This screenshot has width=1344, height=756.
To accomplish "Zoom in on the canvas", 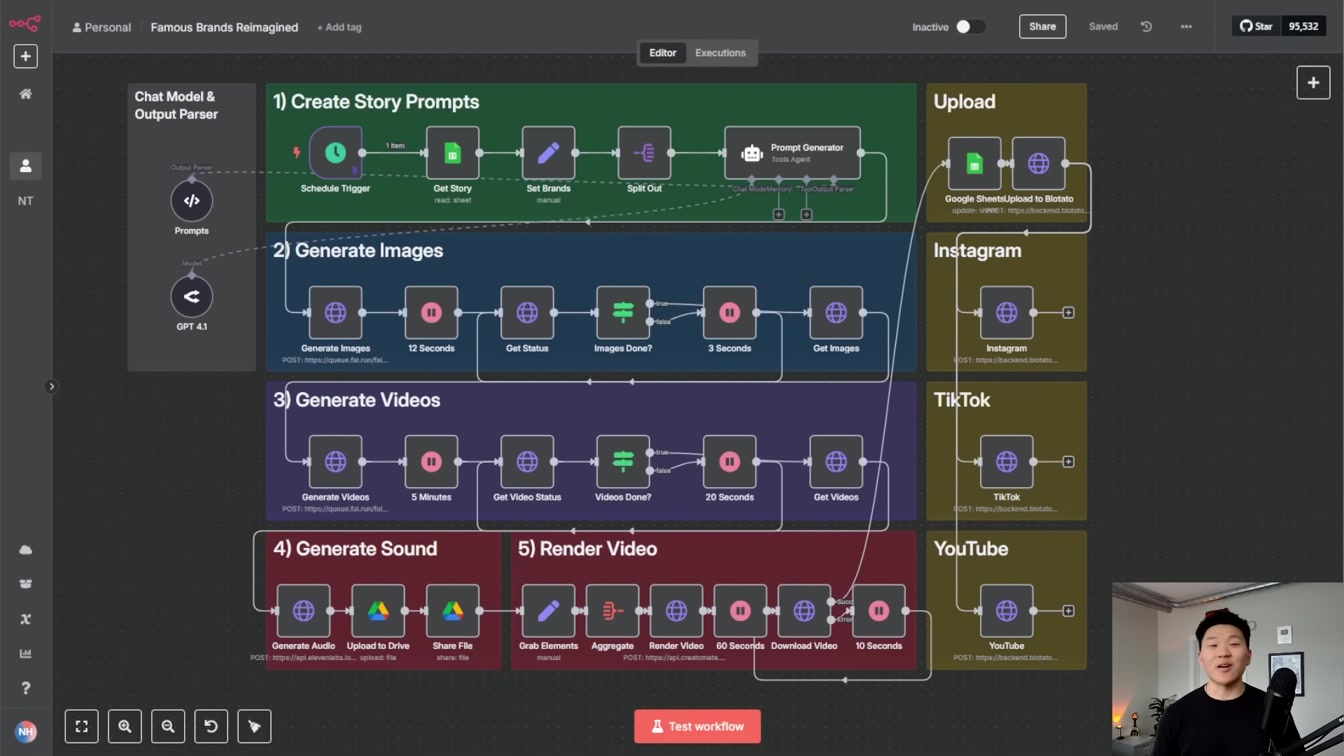I will tap(125, 726).
